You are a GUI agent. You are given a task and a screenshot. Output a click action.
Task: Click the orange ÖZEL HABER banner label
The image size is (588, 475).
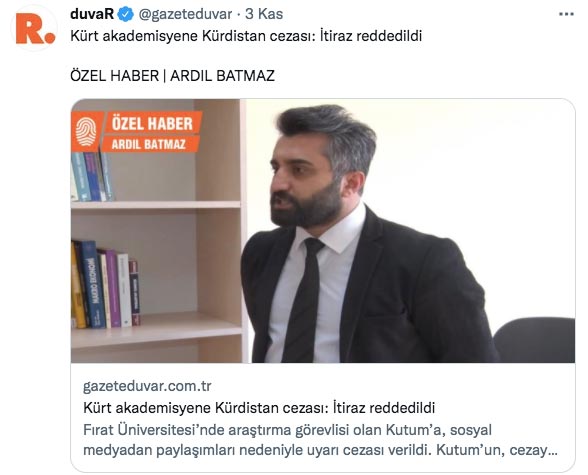(152, 123)
